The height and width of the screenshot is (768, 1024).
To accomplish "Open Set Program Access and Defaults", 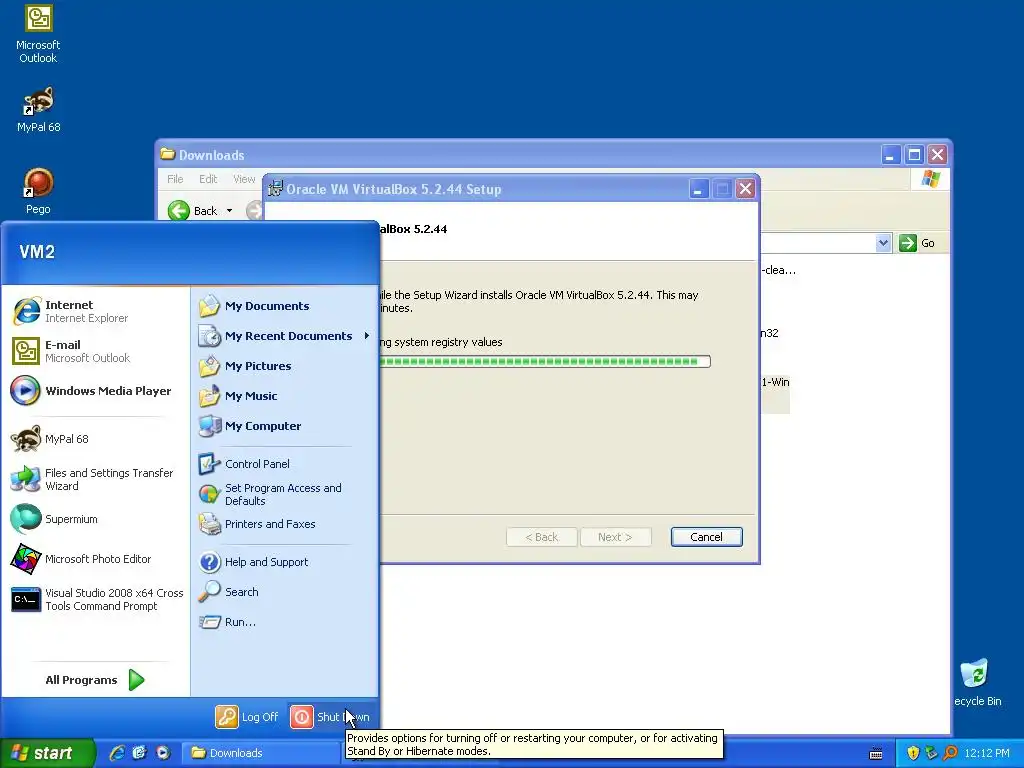I will (x=285, y=494).
